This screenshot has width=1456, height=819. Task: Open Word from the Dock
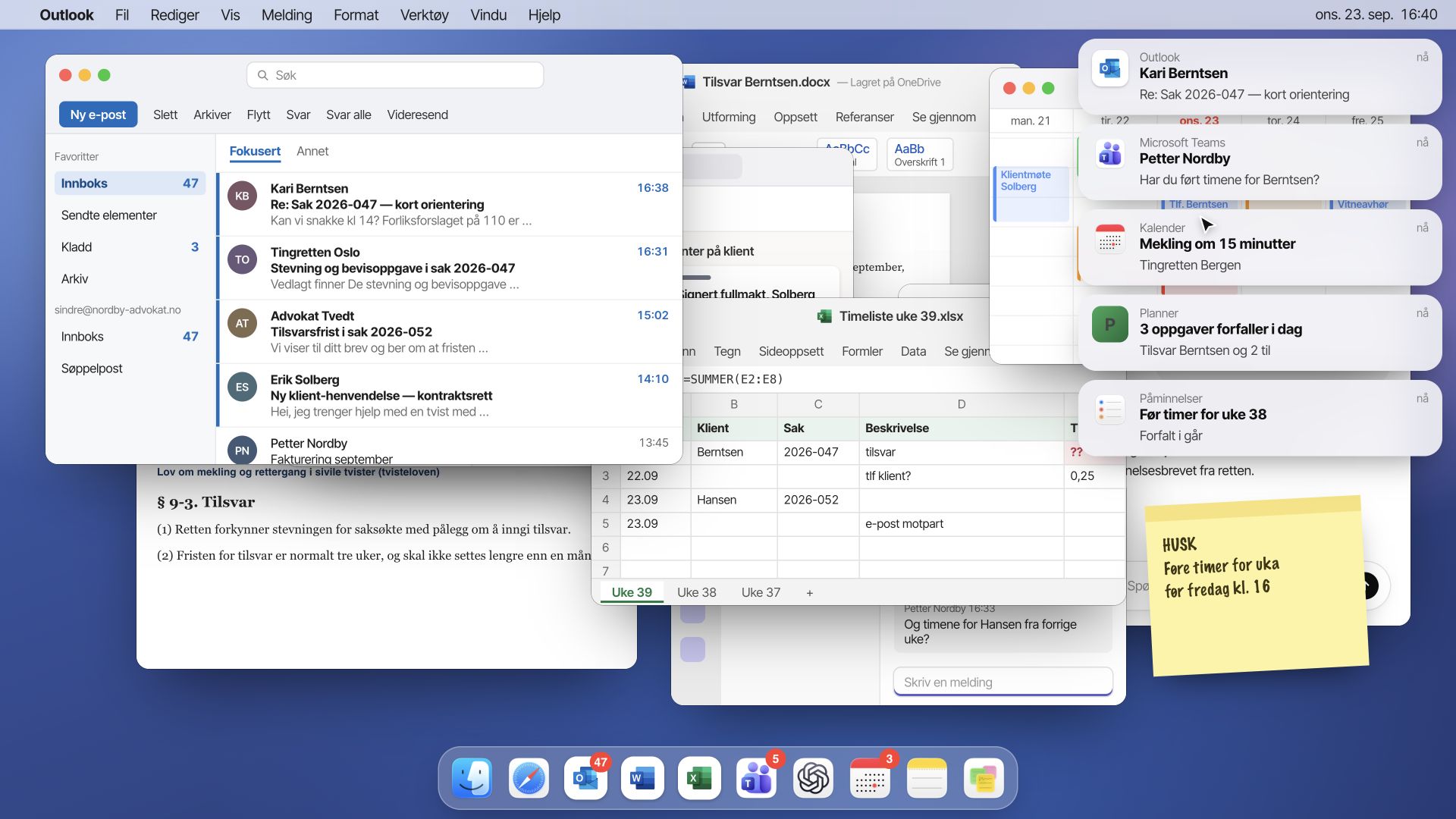click(x=642, y=778)
